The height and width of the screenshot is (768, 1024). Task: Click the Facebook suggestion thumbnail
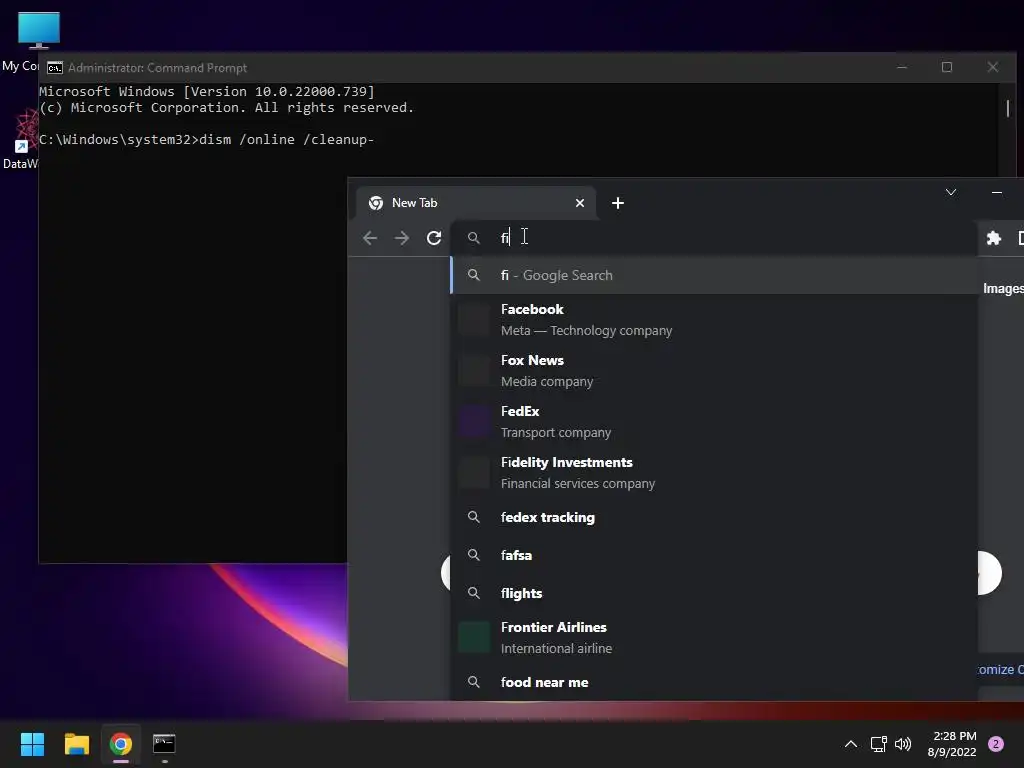pyautogui.click(x=473, y=320)
